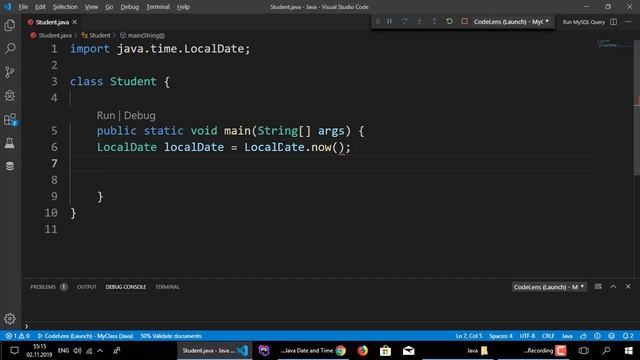The width and height of the screenshot is (640, 360).
Task: Click Ln 7, Col 5 cursor position
Action: pos(469,336)
